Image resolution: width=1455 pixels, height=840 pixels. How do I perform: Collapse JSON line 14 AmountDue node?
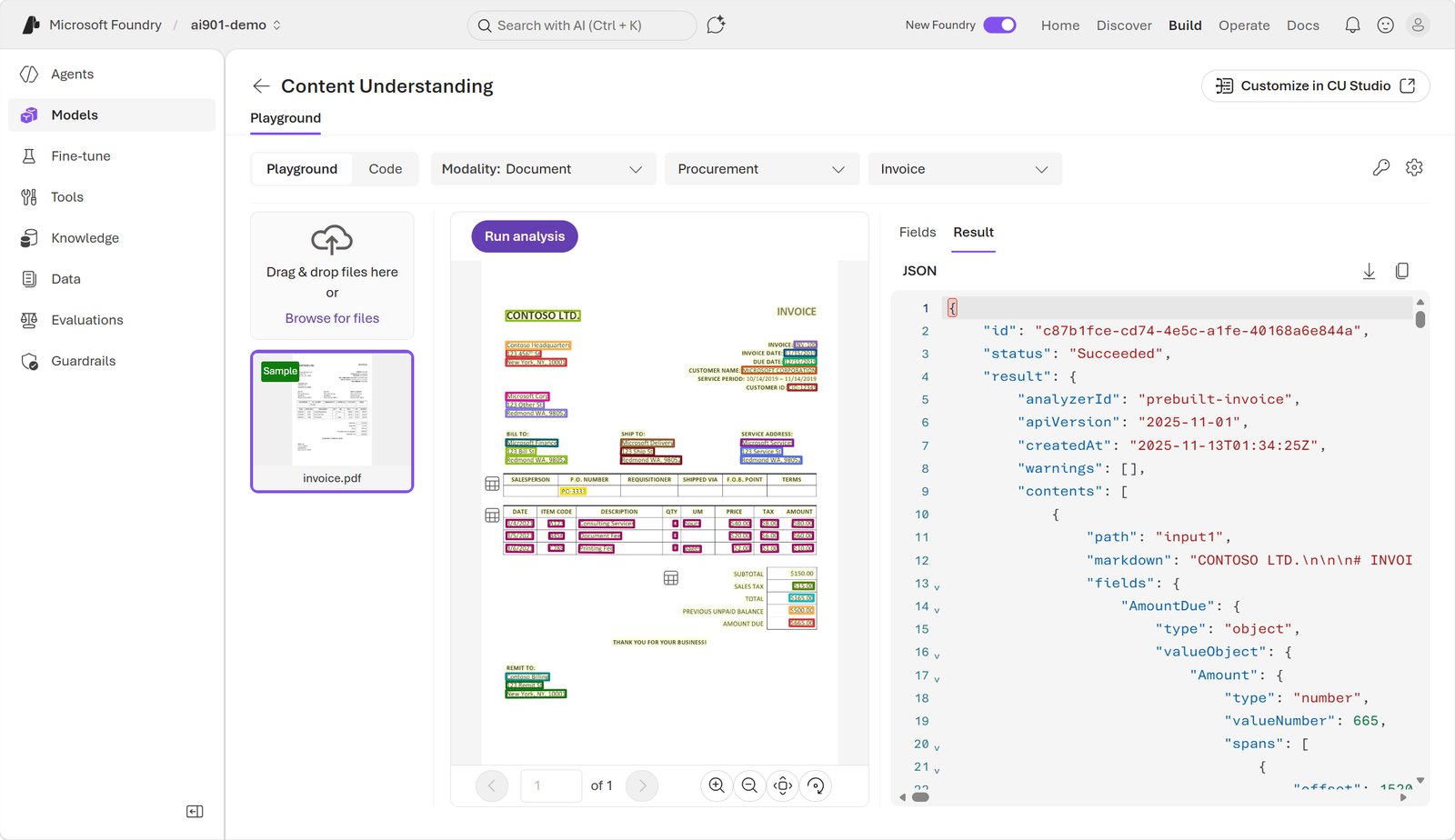click(937, 609)
